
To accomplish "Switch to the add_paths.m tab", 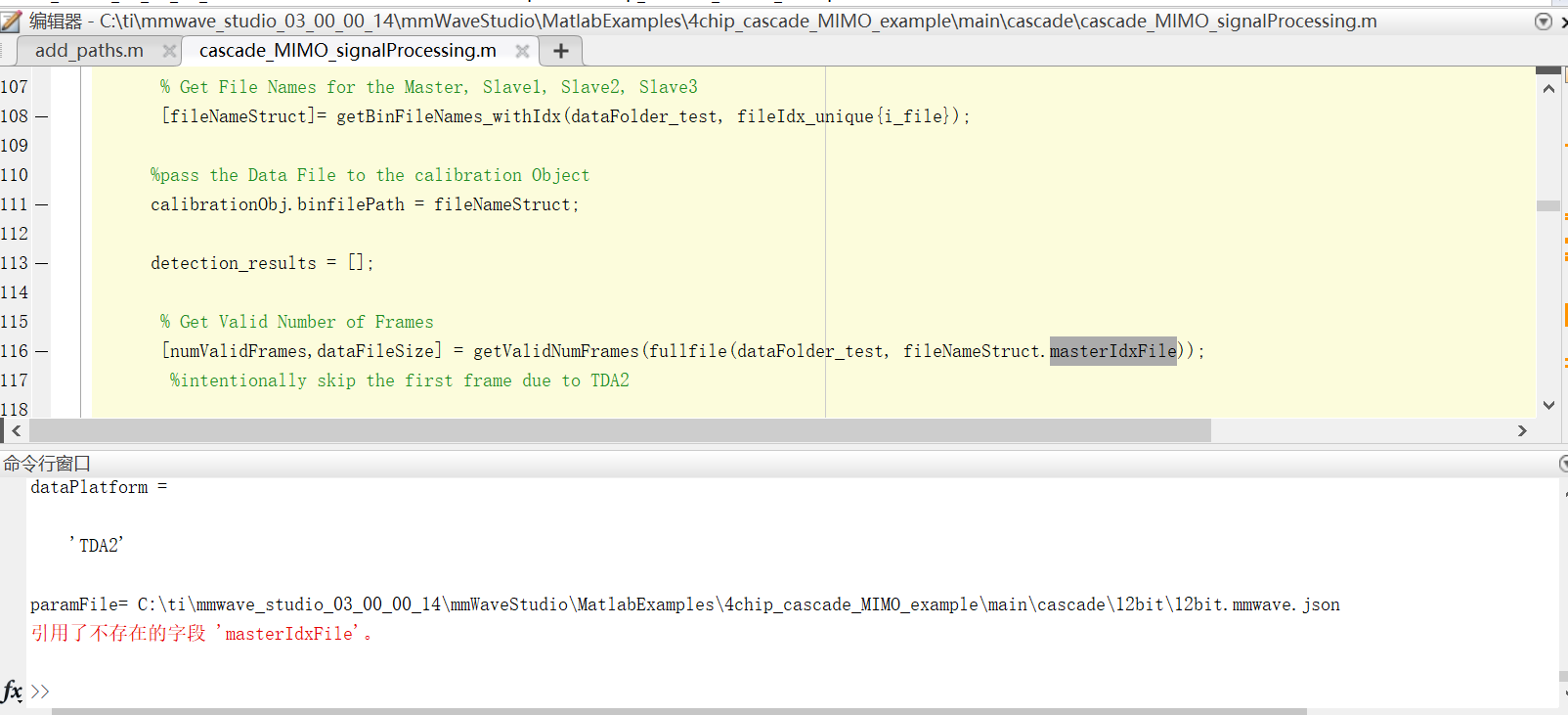I will [89, 51].
